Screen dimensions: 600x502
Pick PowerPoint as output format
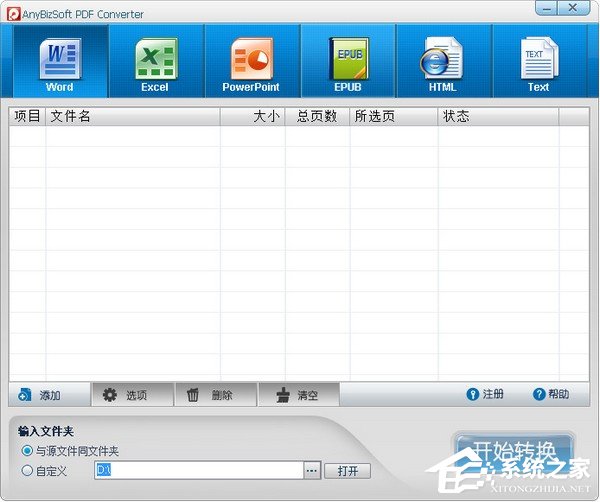252,61
